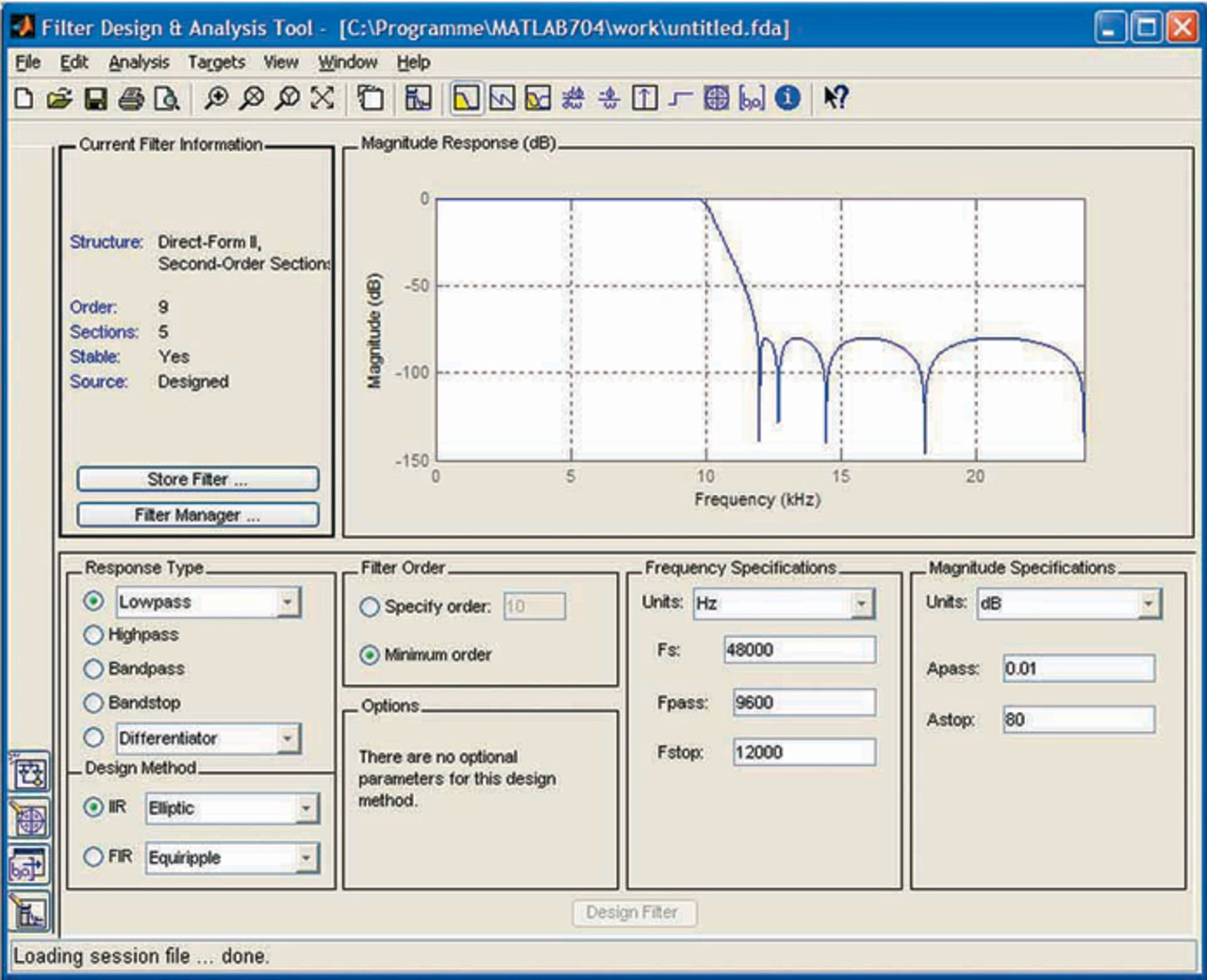Click the Open folder icon
This screenshot has height=980, width=1207.
click(x=59, y=98)
